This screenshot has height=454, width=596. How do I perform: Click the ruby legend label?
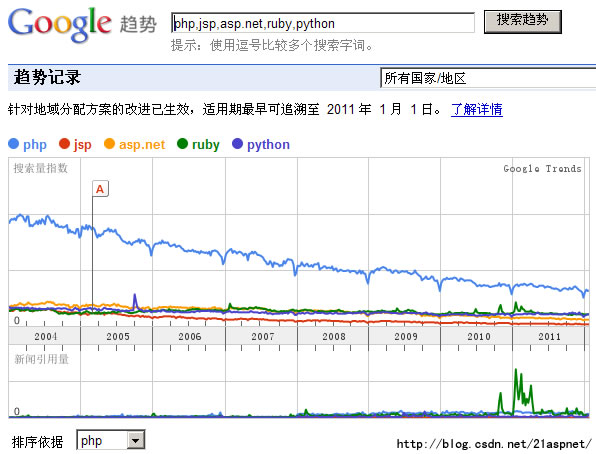coord(206,145)
